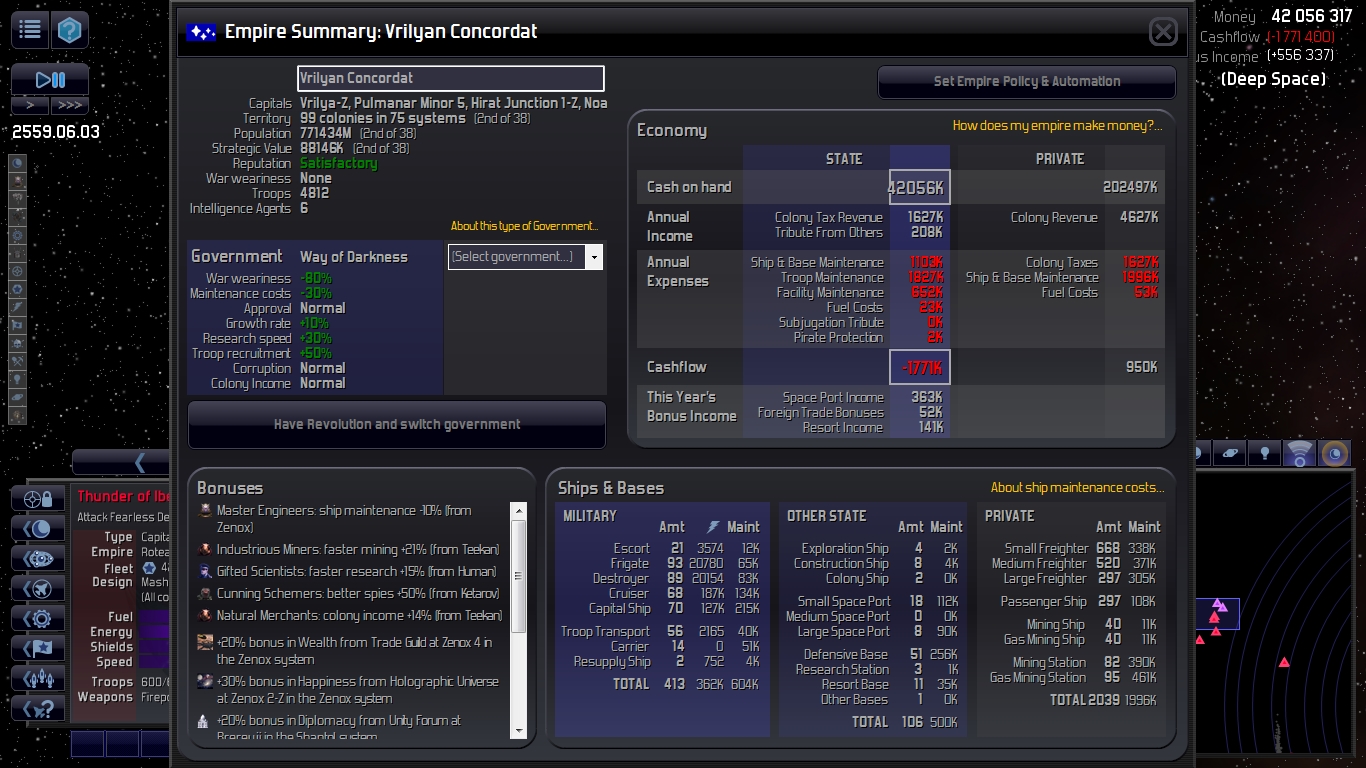The image size is (1366, 768).
Task: Click the Vrilyan Concordat empire flag icon
Action: click(202, 32)
